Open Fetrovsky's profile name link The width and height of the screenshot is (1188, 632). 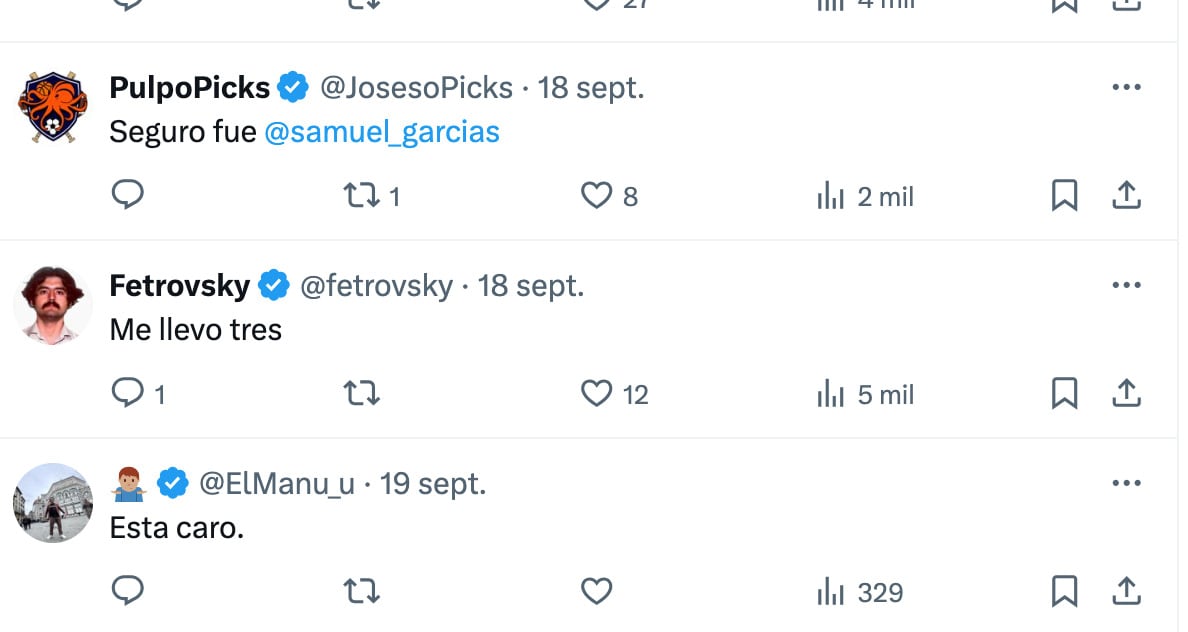pos(179,286)
